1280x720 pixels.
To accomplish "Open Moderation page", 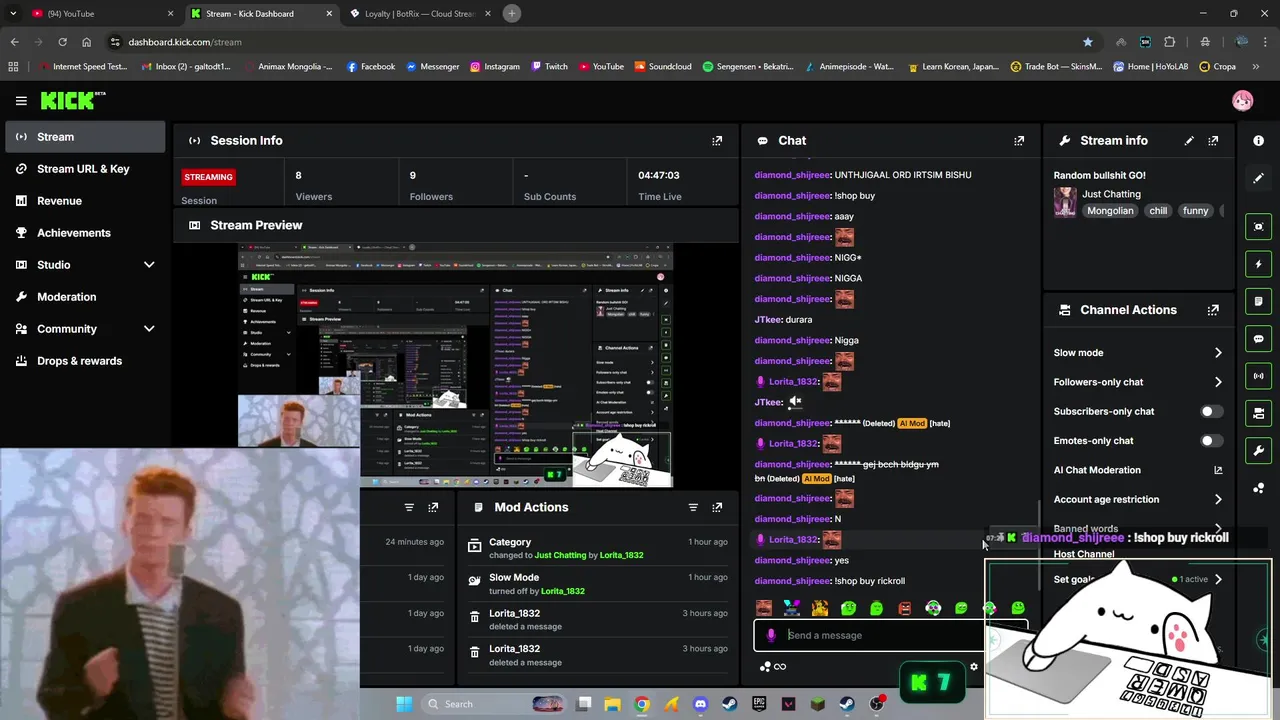I will tap(85, 297).
